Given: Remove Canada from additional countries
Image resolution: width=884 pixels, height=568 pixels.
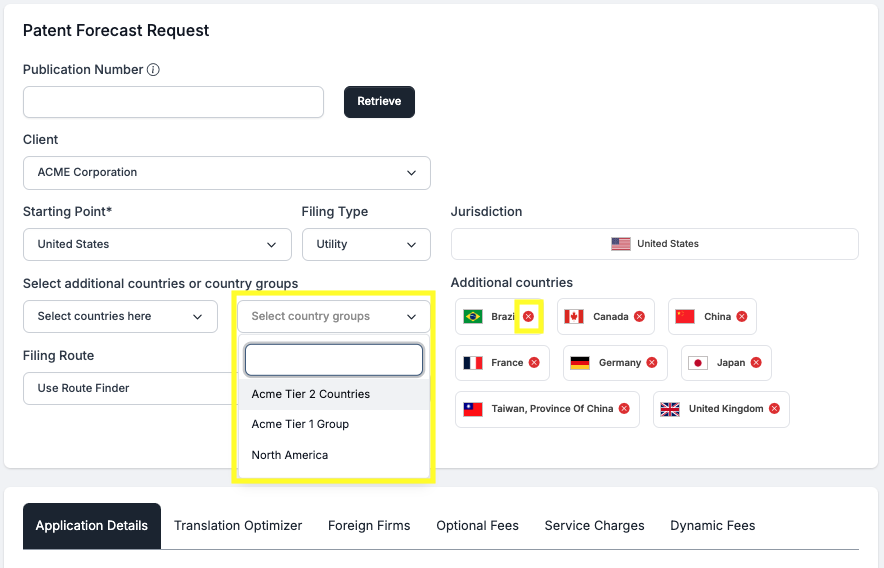Looking at the screenshot, I should [639, 317].
